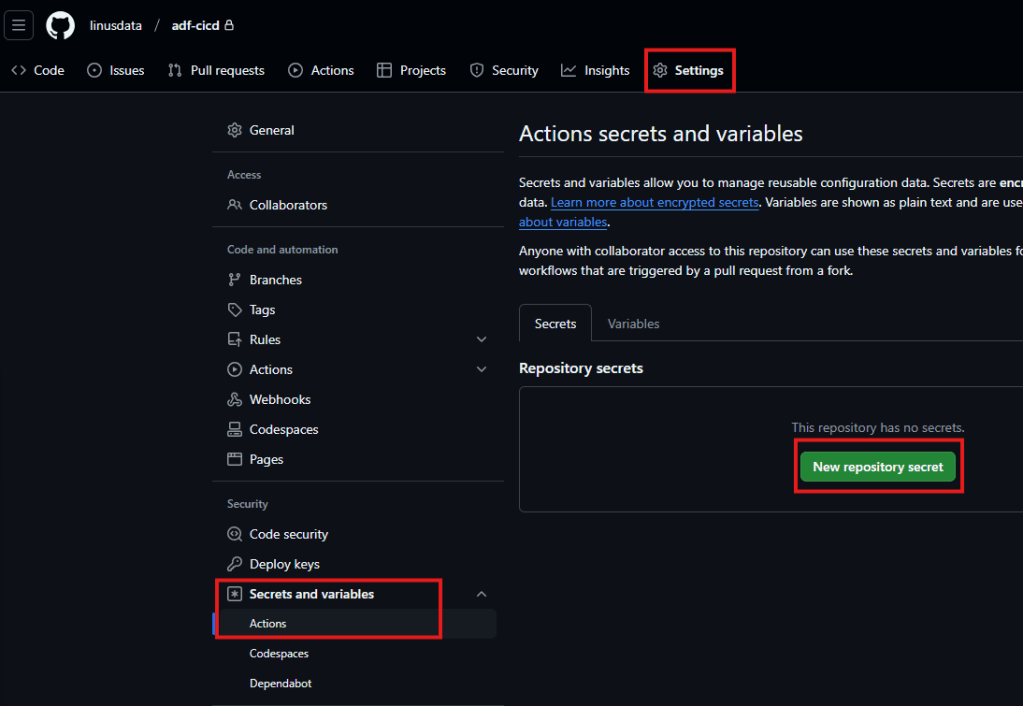This screenshot has height=706, width=1023.
Task: Open the Code tab
Action: coord(38,70)
